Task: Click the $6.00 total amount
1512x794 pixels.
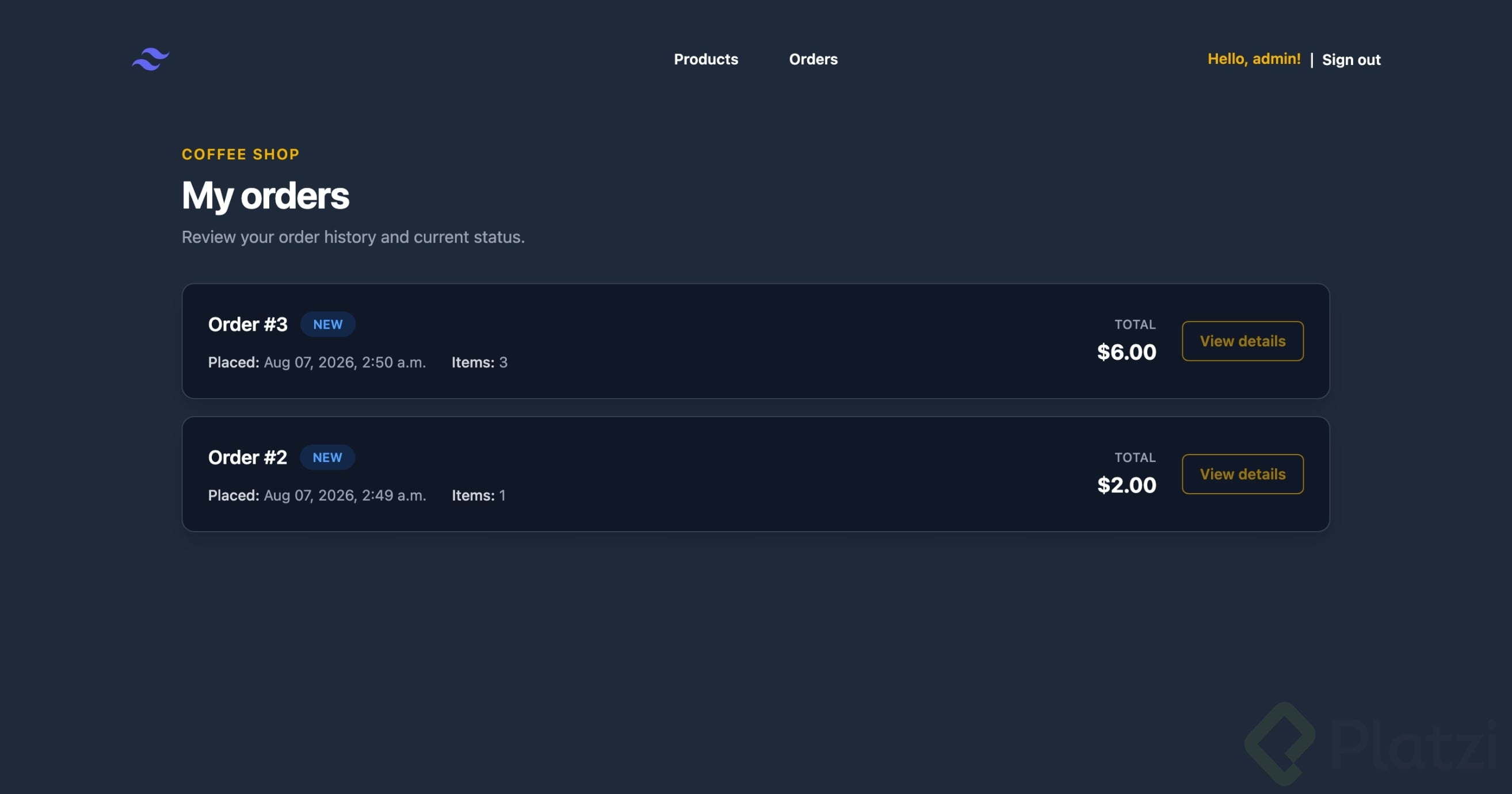Action: click(x=1127, y=352)
